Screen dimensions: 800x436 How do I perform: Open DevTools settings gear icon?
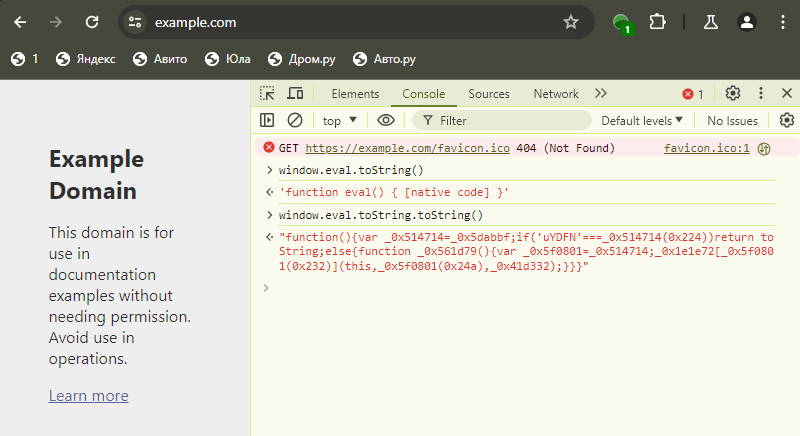(x=733, y=94)
